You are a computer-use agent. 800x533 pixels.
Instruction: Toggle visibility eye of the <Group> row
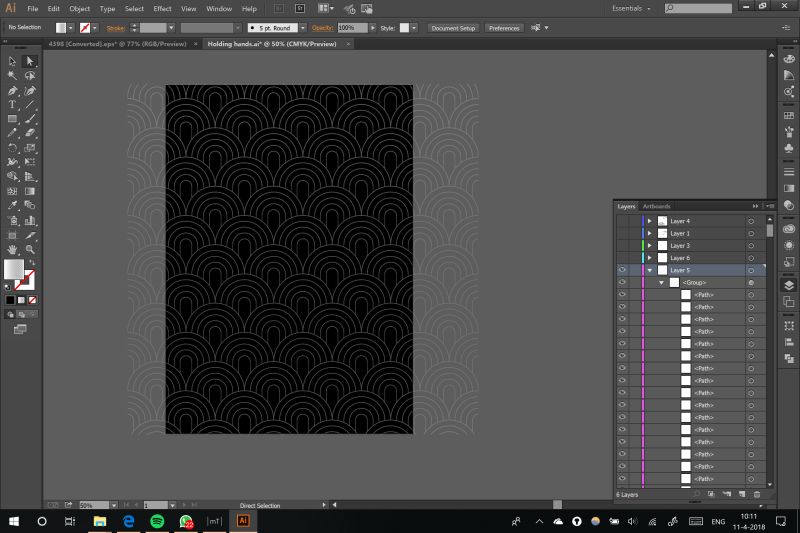pyautogui.click(x=622, y=282)
